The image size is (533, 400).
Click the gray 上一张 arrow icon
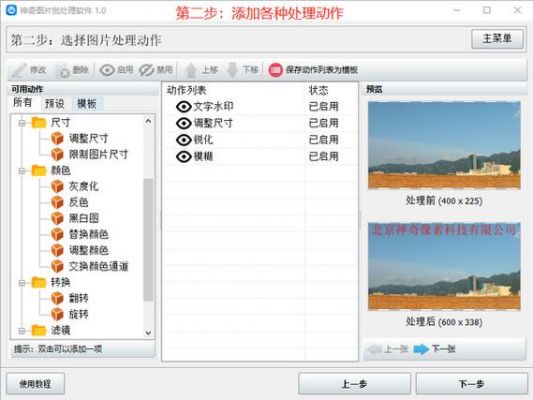[x=375, y=349]
